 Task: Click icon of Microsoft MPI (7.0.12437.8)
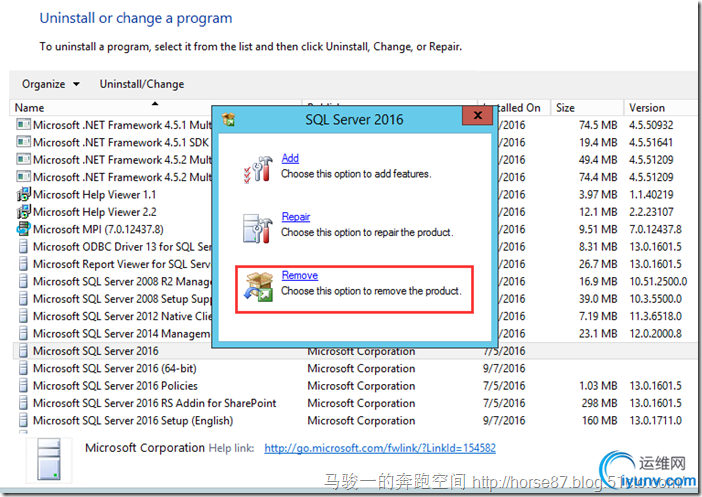coord(23,229)
